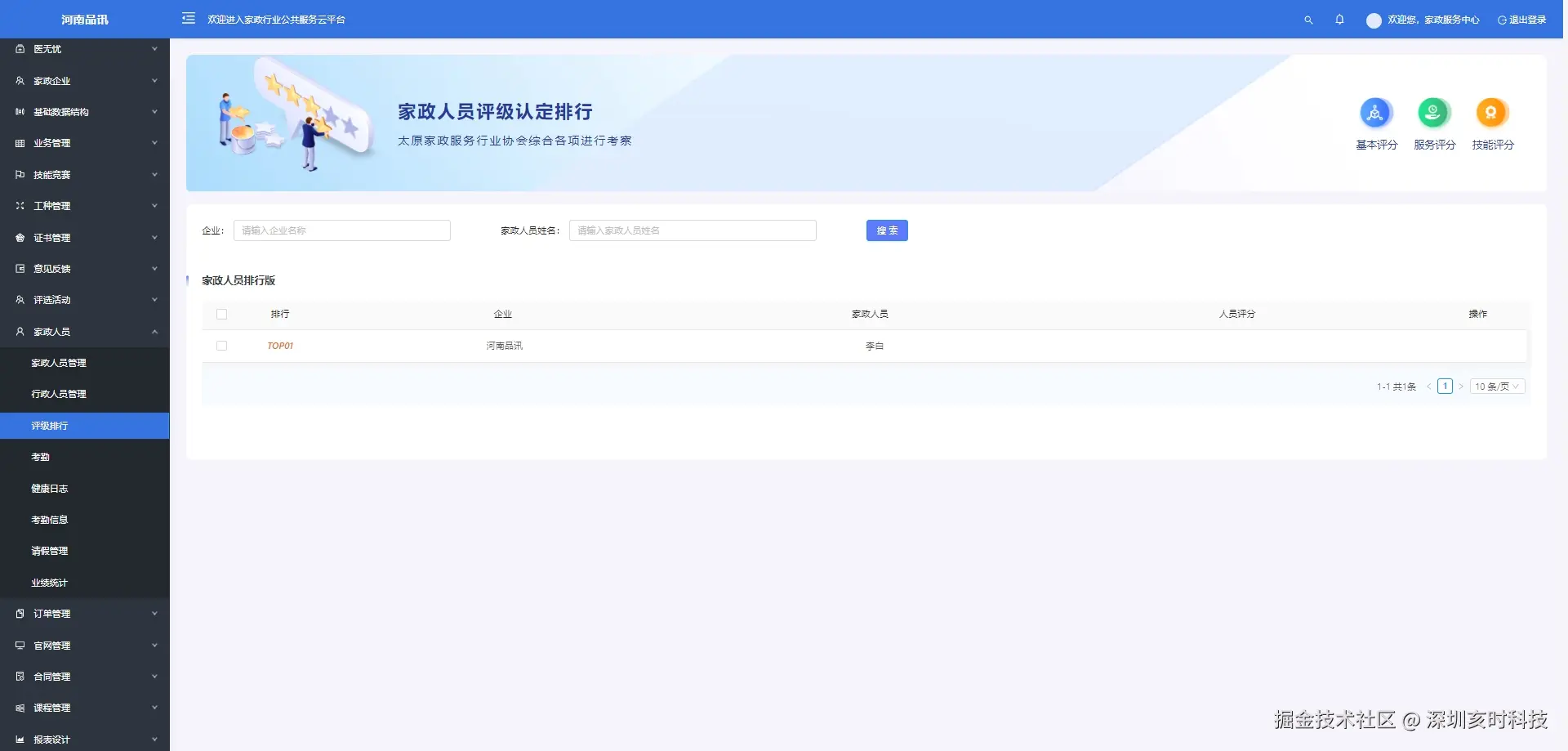
Task: Check the TOP01 row checkbox
Action: (221, 346)
